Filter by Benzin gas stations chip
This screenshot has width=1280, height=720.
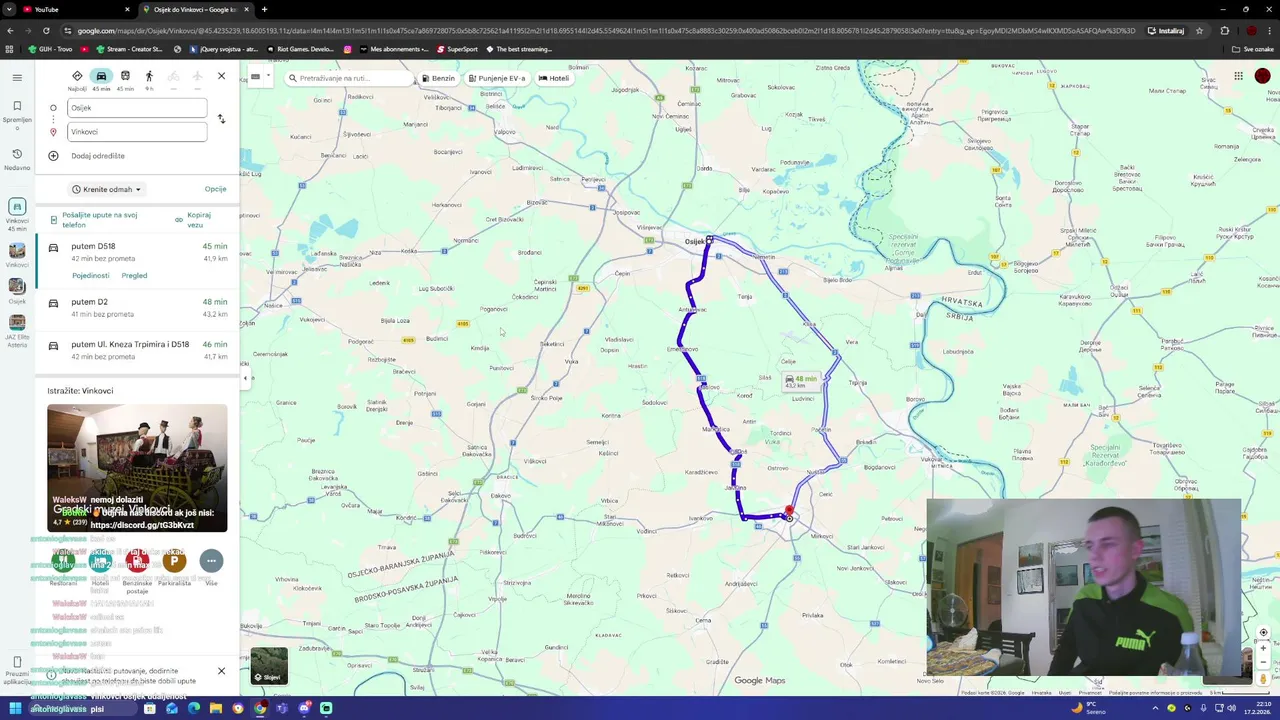(439, 78)
